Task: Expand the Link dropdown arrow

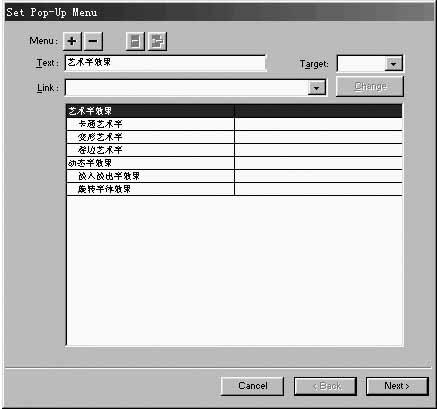Action: [316, 88]
